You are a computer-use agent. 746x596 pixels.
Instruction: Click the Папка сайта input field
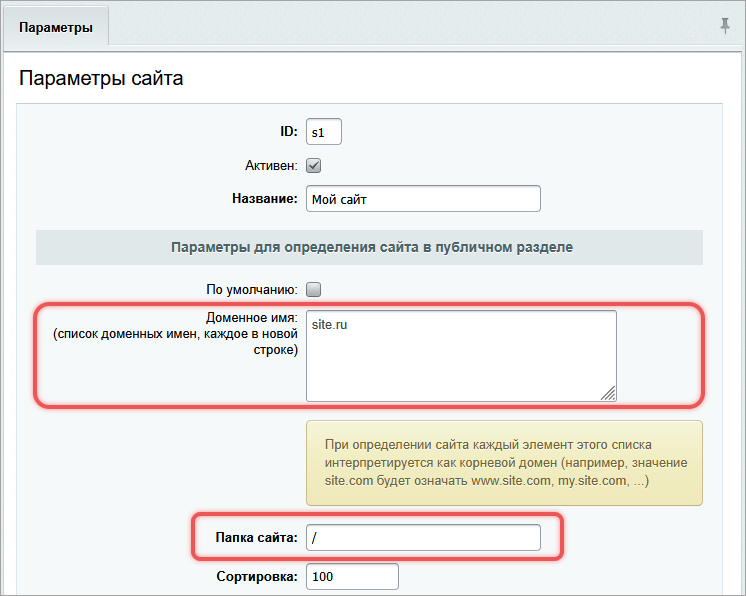click(422, 538)
